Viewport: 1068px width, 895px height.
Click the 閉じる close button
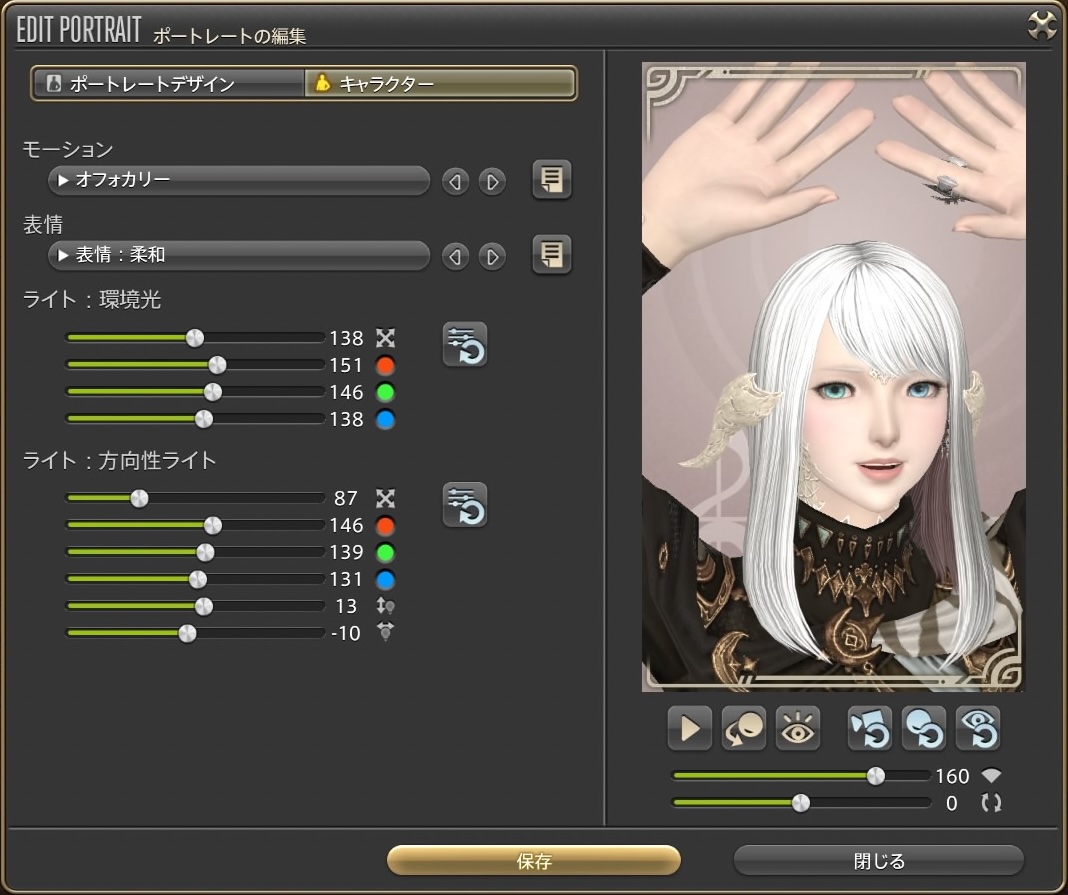878,861
